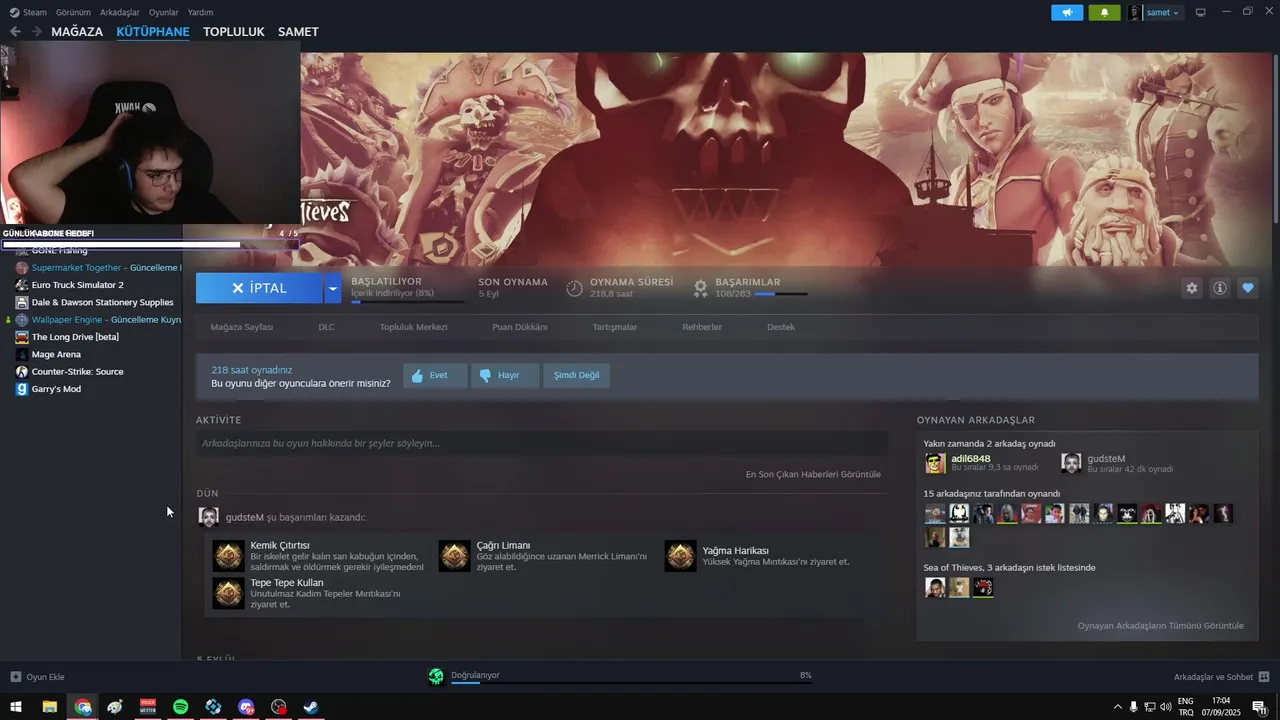Click the Çağrı Limanı achievement icon
Screen dimensions: 1280x720
(x=455, y=556)
